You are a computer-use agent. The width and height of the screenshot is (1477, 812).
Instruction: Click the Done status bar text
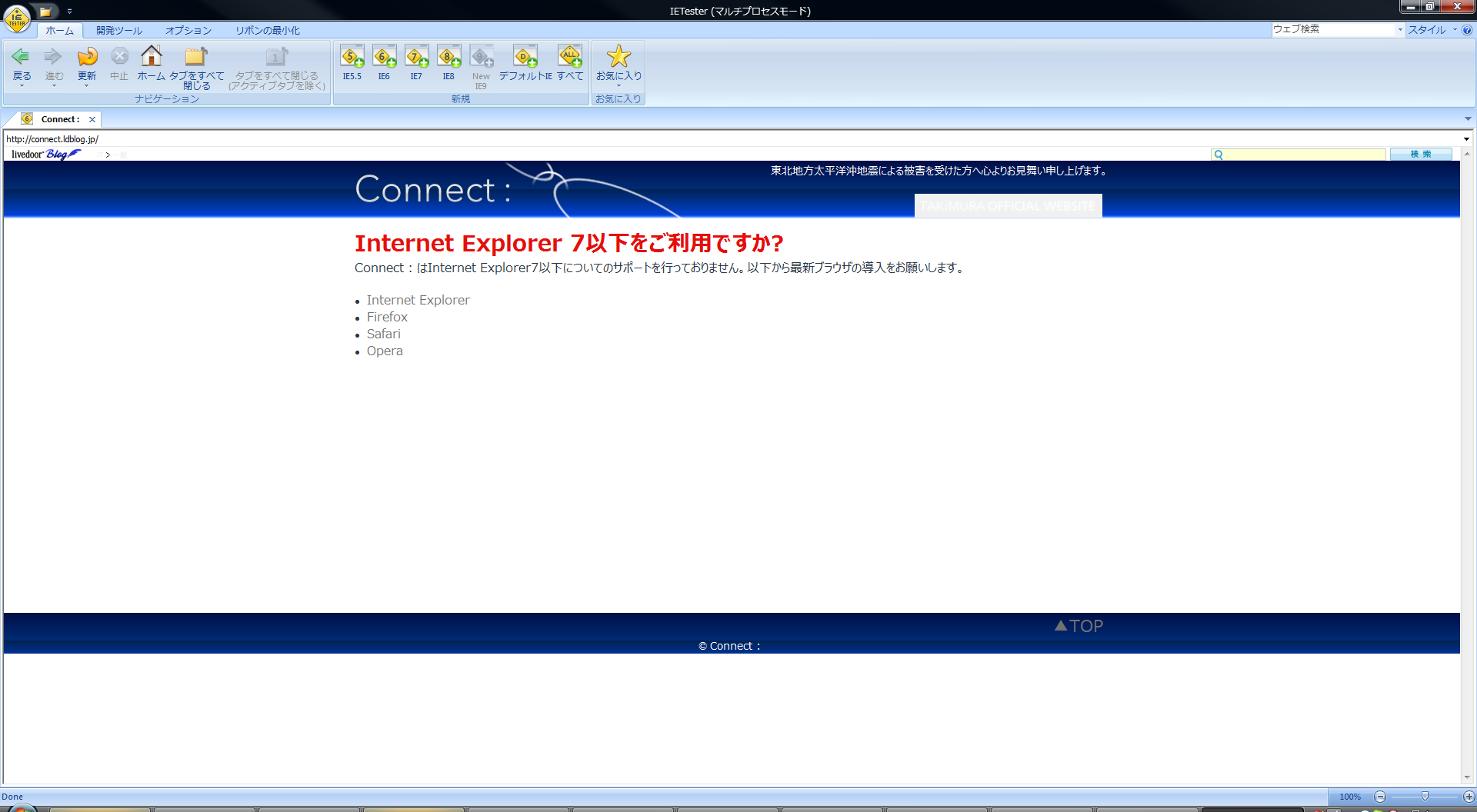coord(12,797)
